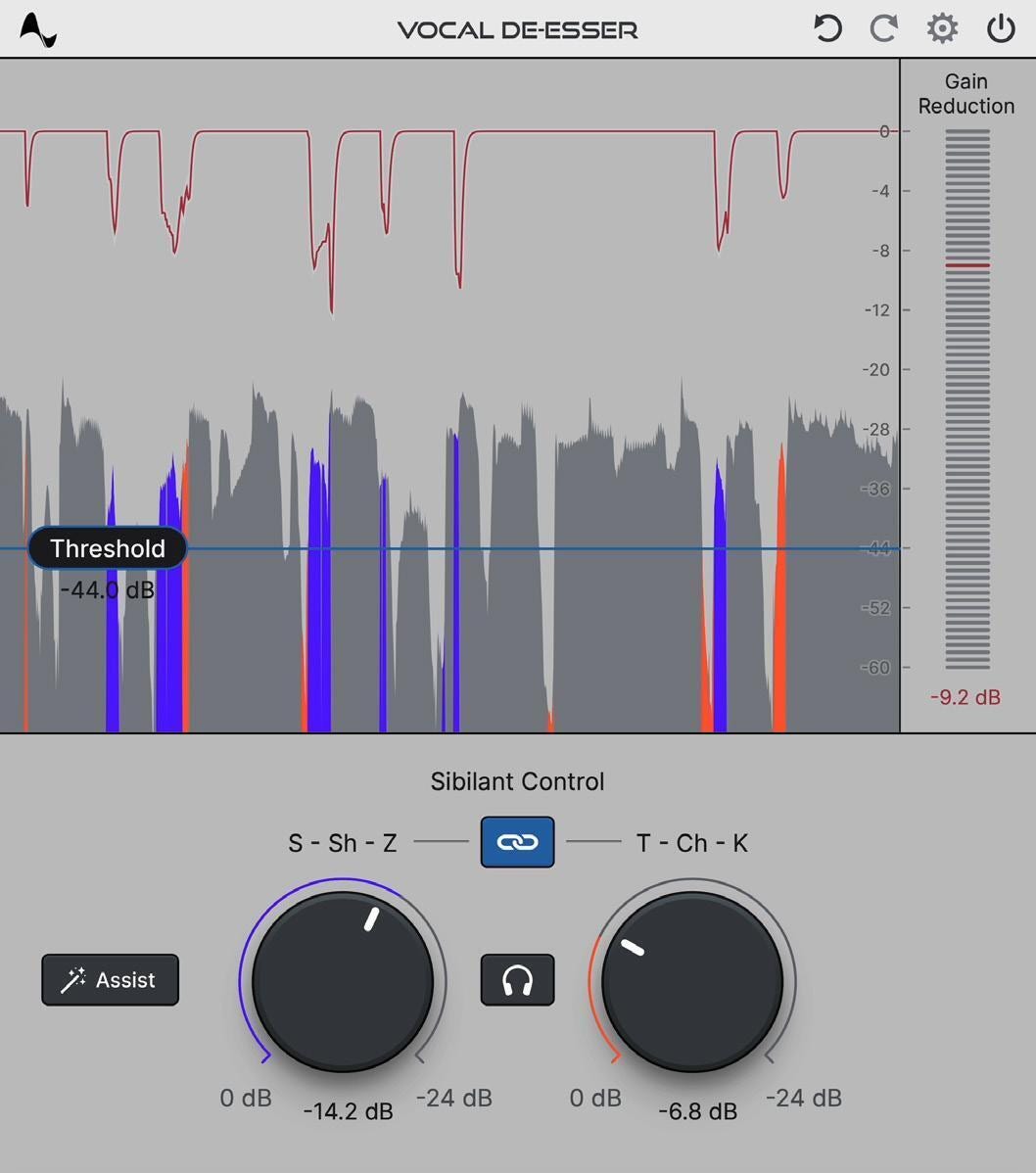1036x1173 pixels.
Task: Open the settings gear
Action: coord(941,28)
